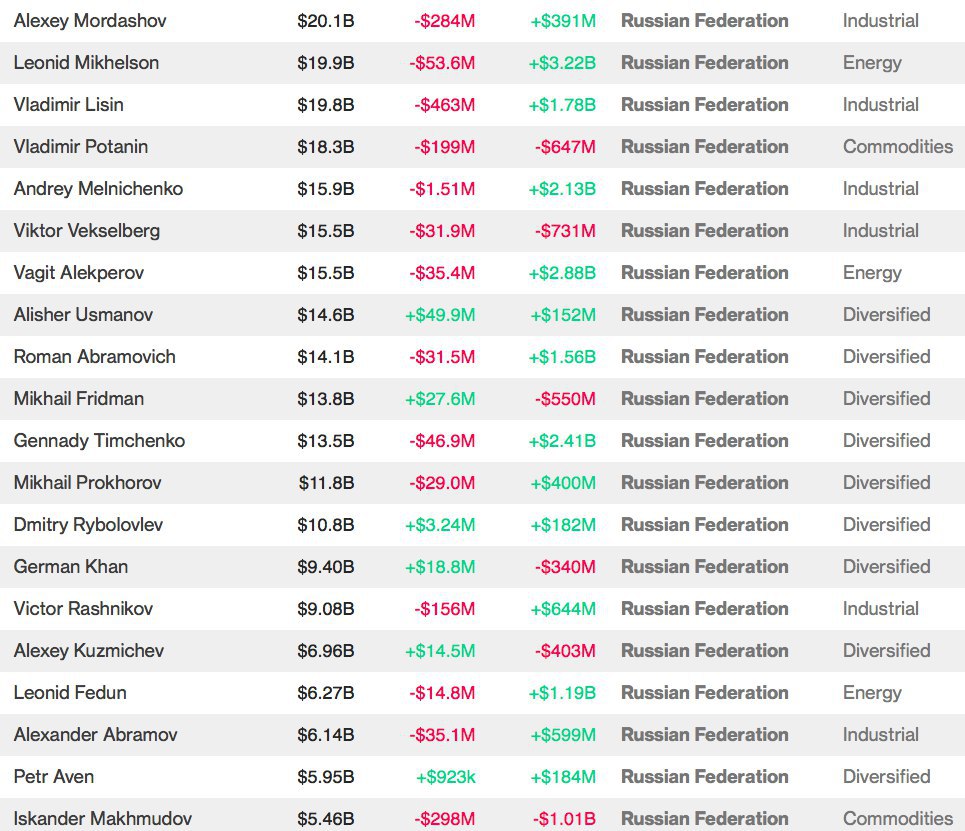Screen dimensions: 965x831
Task: Click Commodities in Vladimir Potanin's row
Action: (x=898, y=147)
